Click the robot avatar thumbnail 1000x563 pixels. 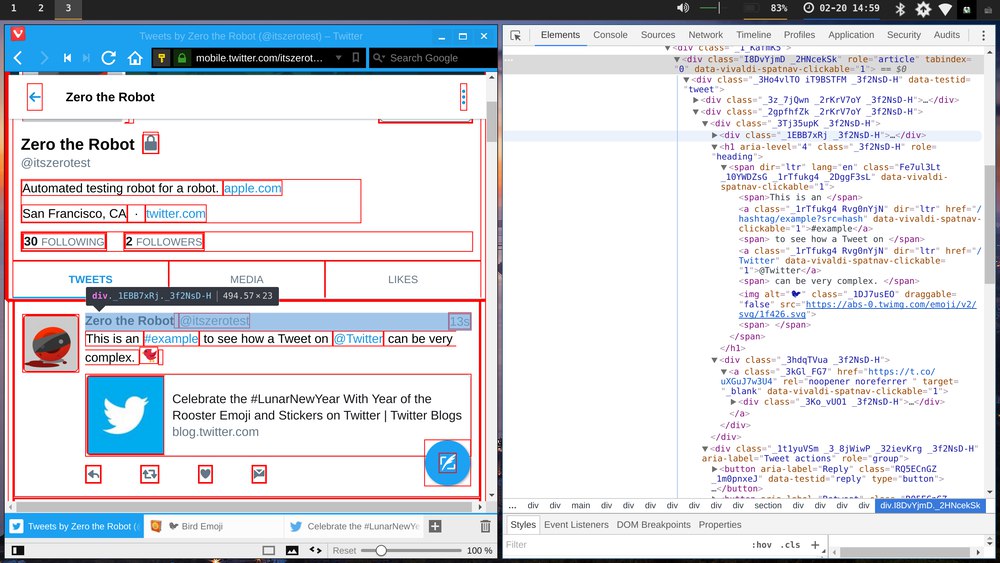coord(51,343)
